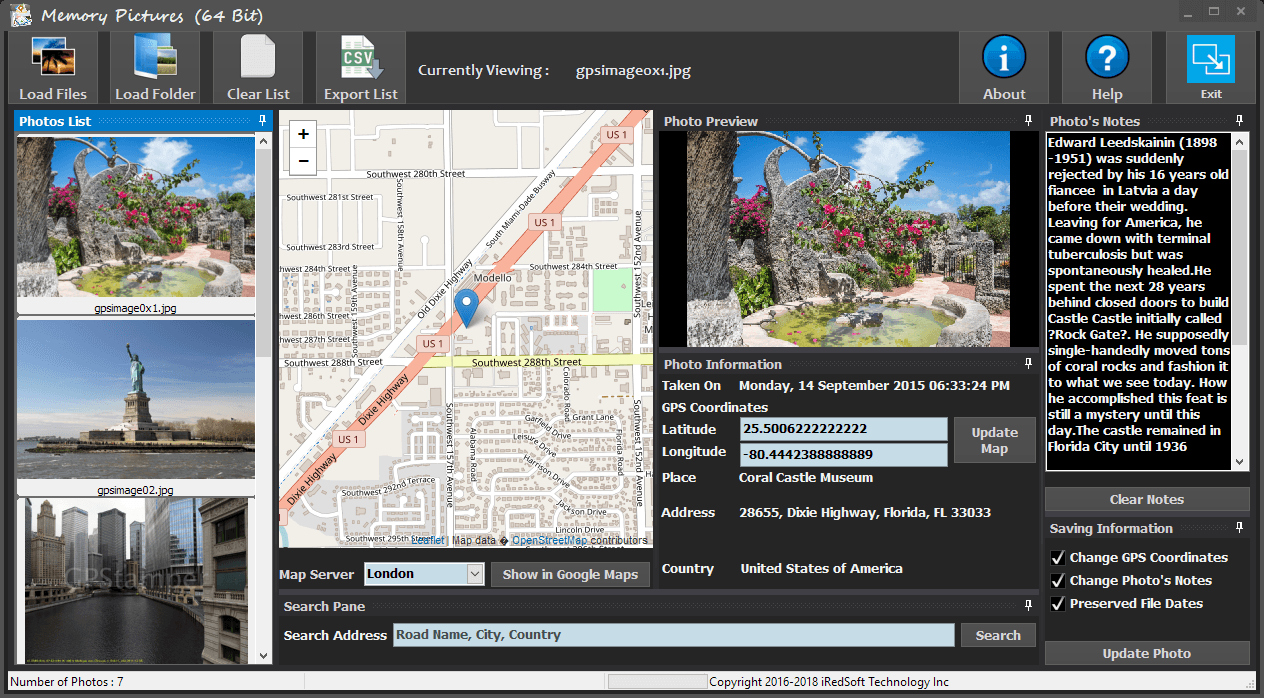Click the Photo's Notes scroll down arrow
The image size is (1264, 698).
tap(1240, 462)
